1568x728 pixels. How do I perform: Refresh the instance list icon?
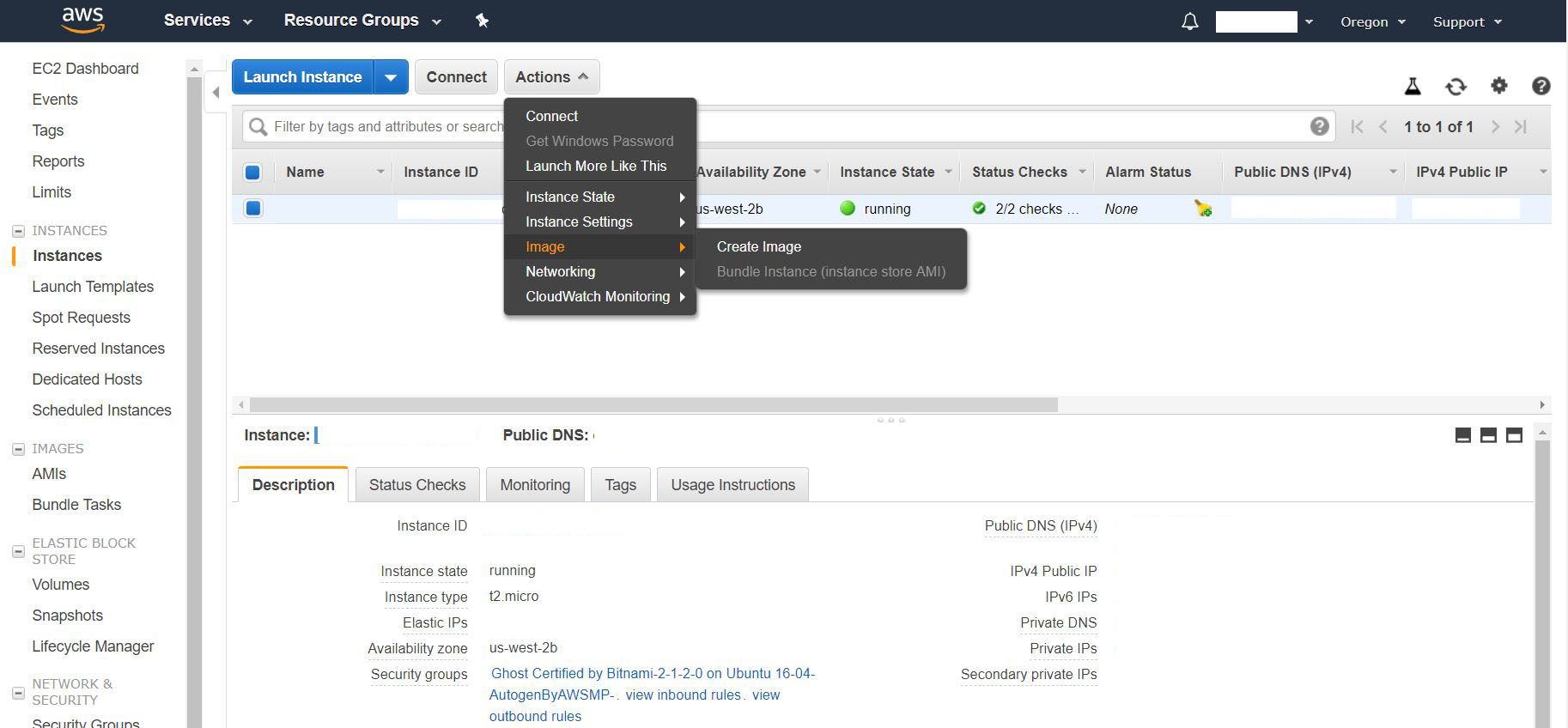coord(1456,86)
